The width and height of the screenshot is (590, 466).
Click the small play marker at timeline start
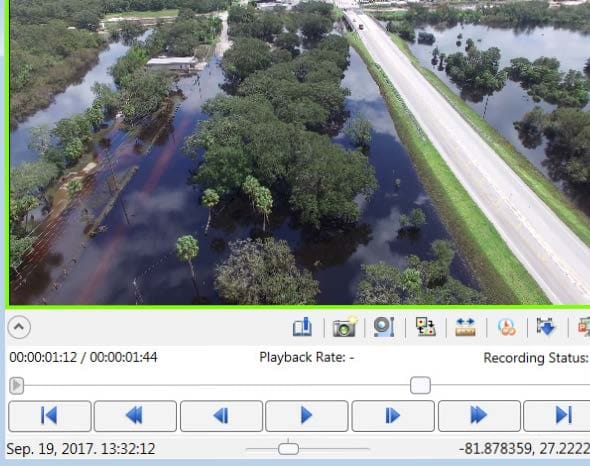coord(16,385)
